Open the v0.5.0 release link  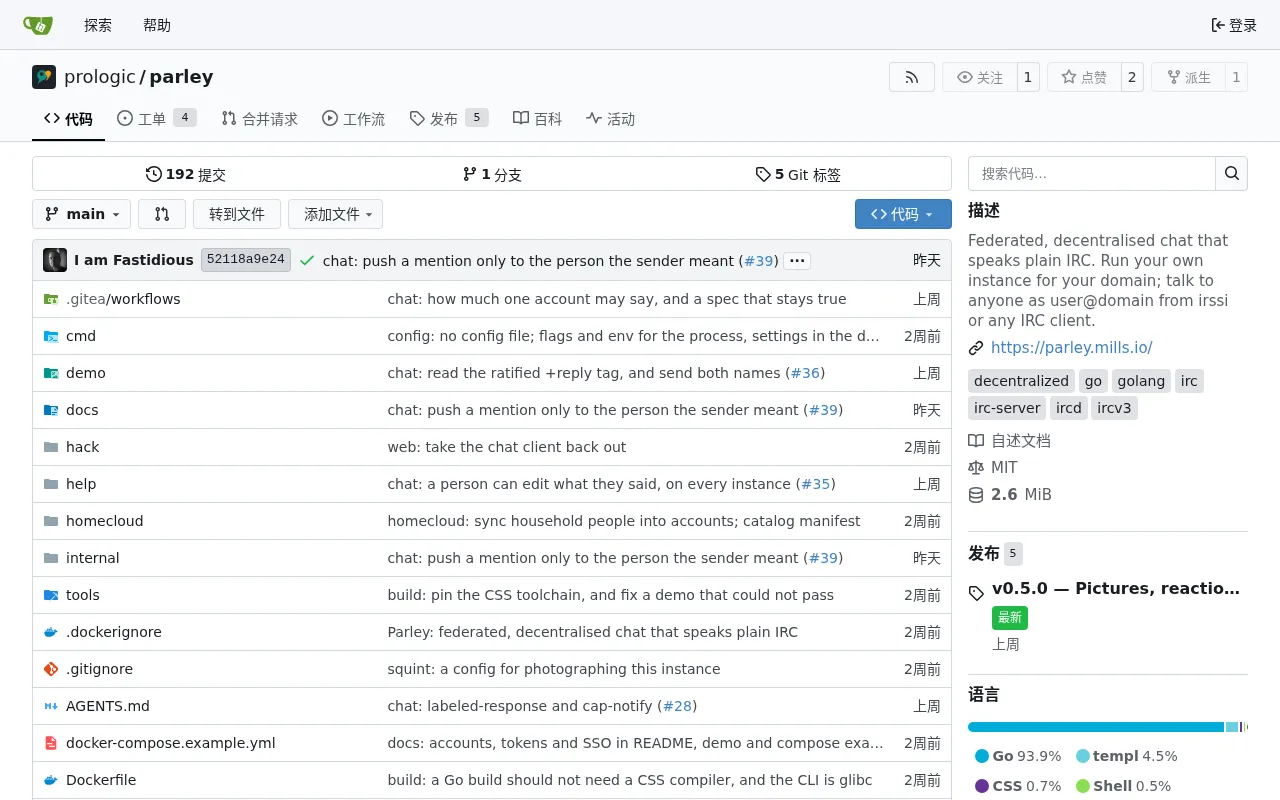point(1116,588)
